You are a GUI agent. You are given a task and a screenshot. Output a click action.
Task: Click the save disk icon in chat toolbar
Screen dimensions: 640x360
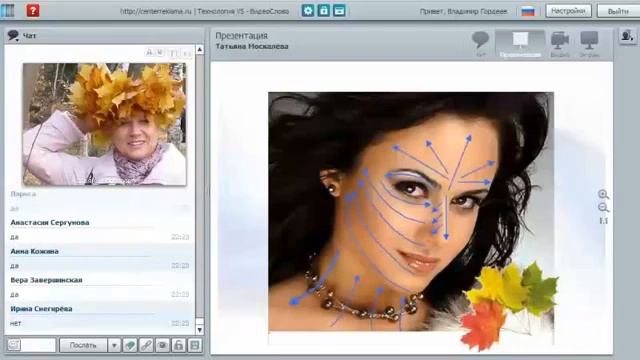tap(195, 345)
